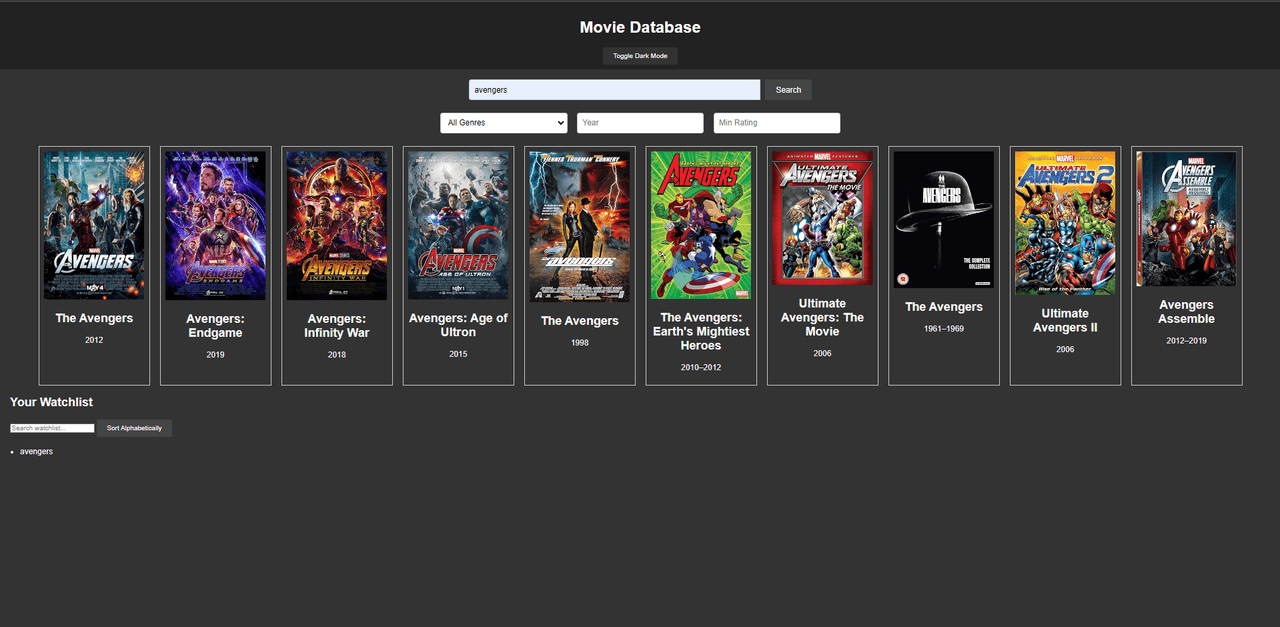The width and height of the screenshot is (1280, 627).
Task: Click the Avengers: Endgame poster
Action: [x=215, y=225]
